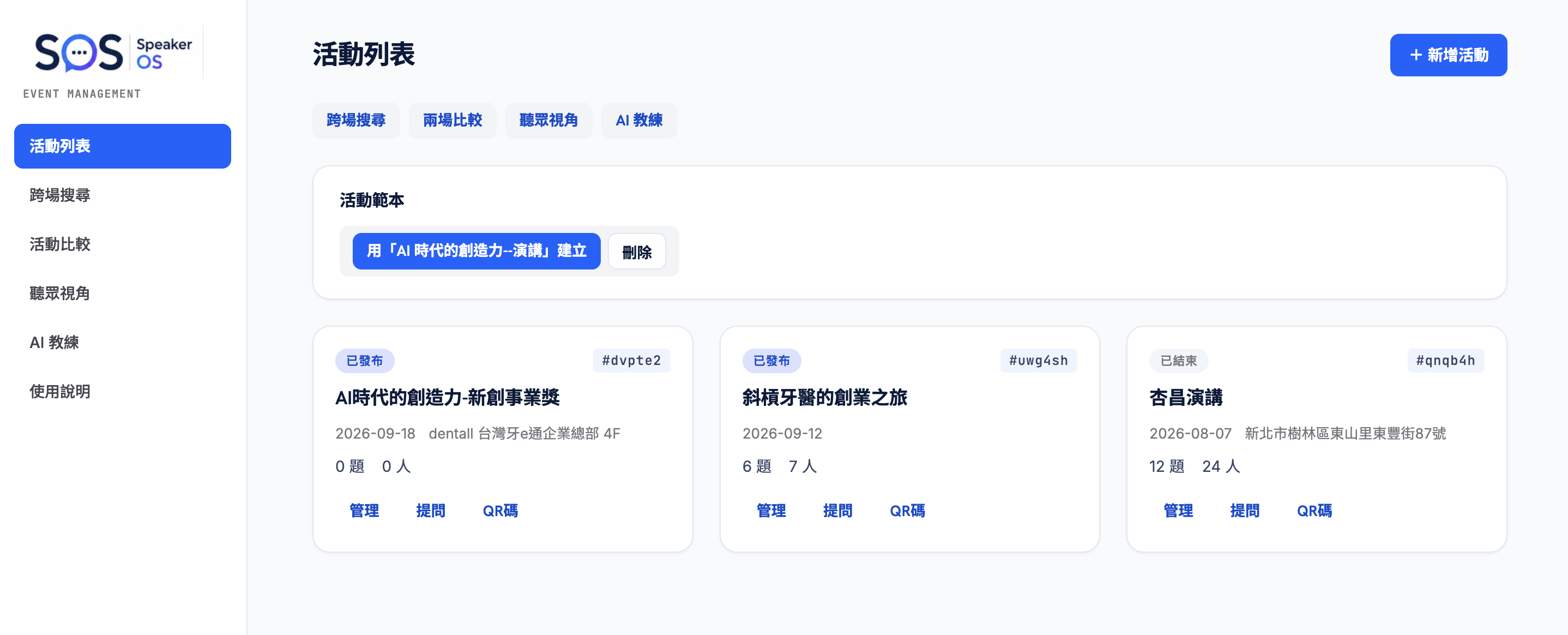Click the AI 教練 shortcut chip

pos(639,121)
